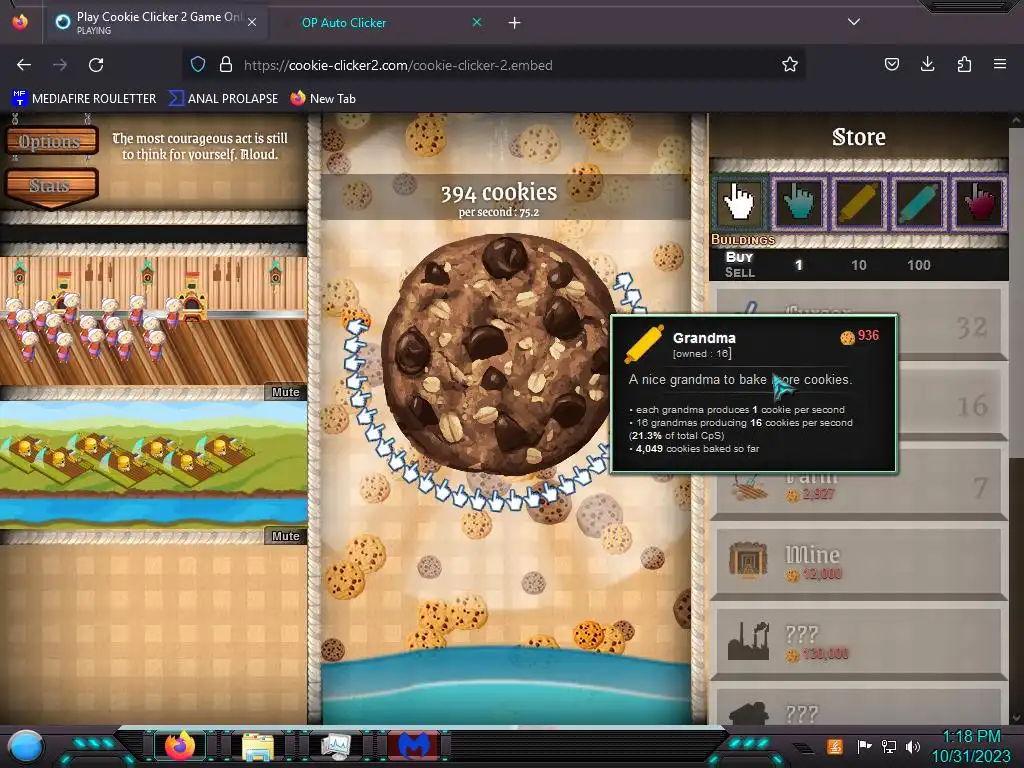This screenshot has height=768, width=1024.
Task: Click the Mine building icon
Action: 748,561
